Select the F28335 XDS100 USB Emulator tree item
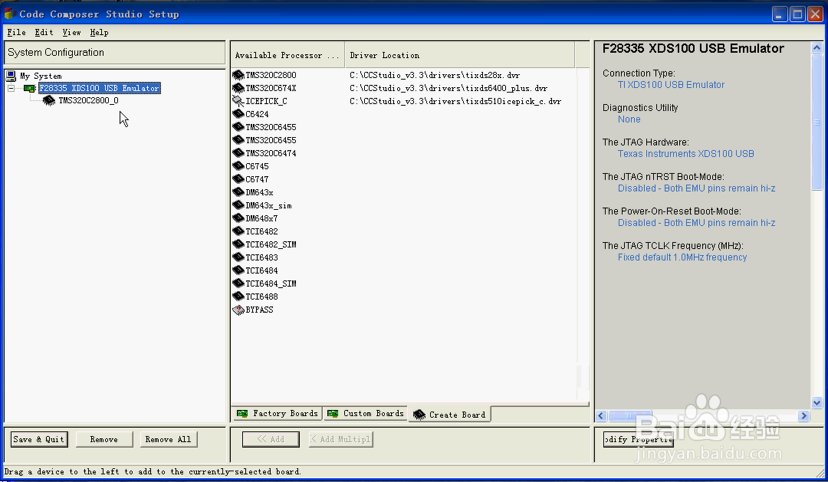This screenshot has height=482, width=828. tap(99, 88)
